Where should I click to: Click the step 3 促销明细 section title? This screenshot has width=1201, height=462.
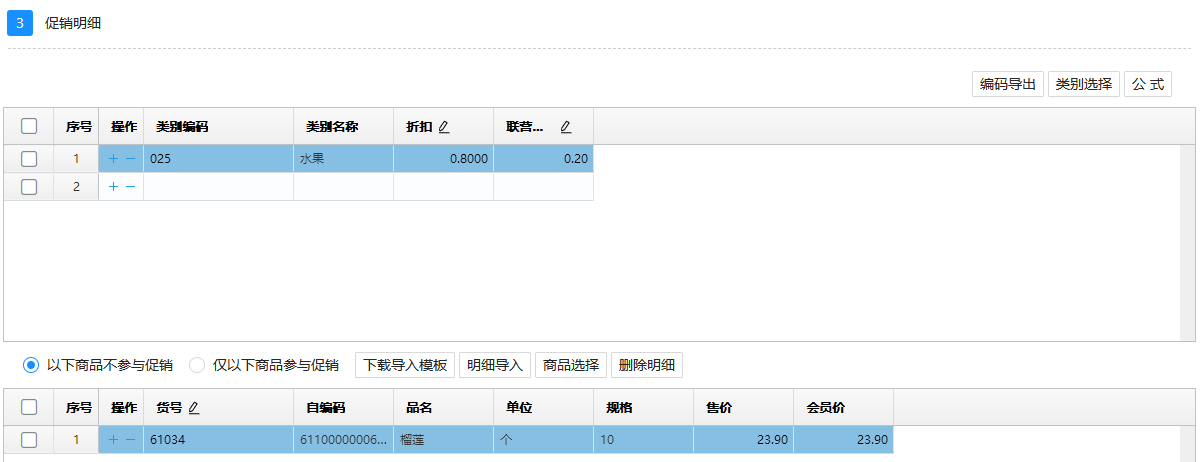point(73,23)
